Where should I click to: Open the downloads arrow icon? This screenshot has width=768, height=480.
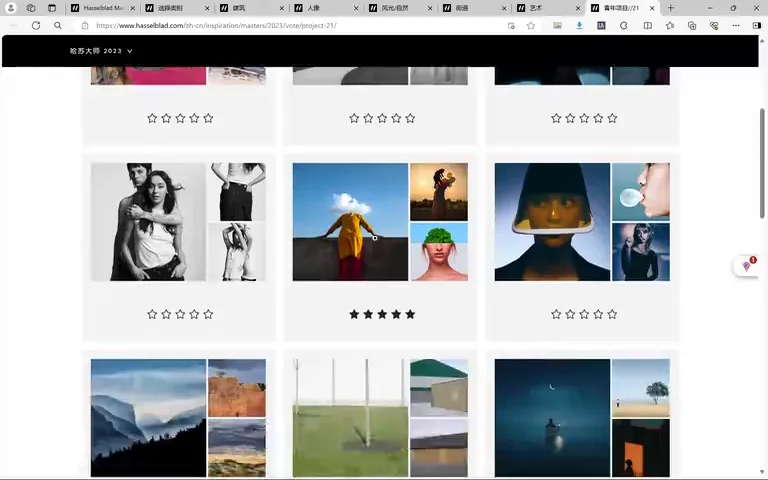click(x=579, y=25)
